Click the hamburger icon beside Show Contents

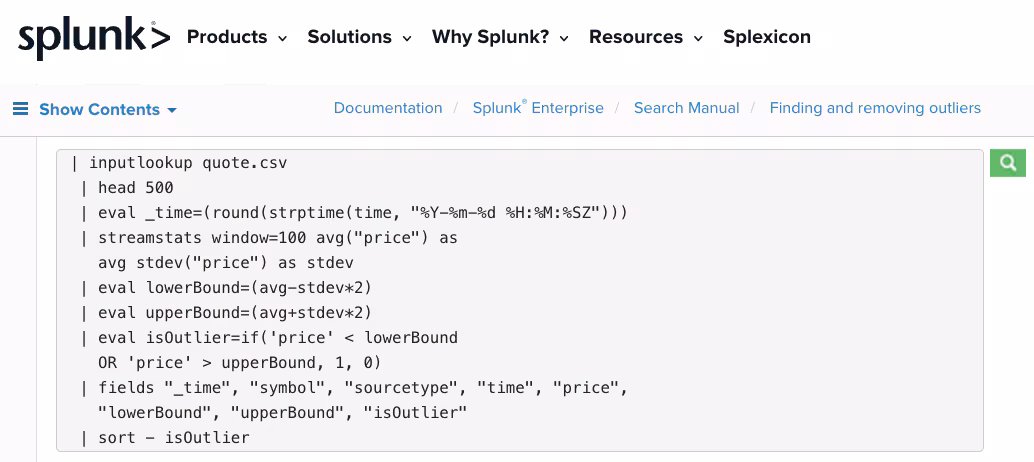[x=20, y=109]
